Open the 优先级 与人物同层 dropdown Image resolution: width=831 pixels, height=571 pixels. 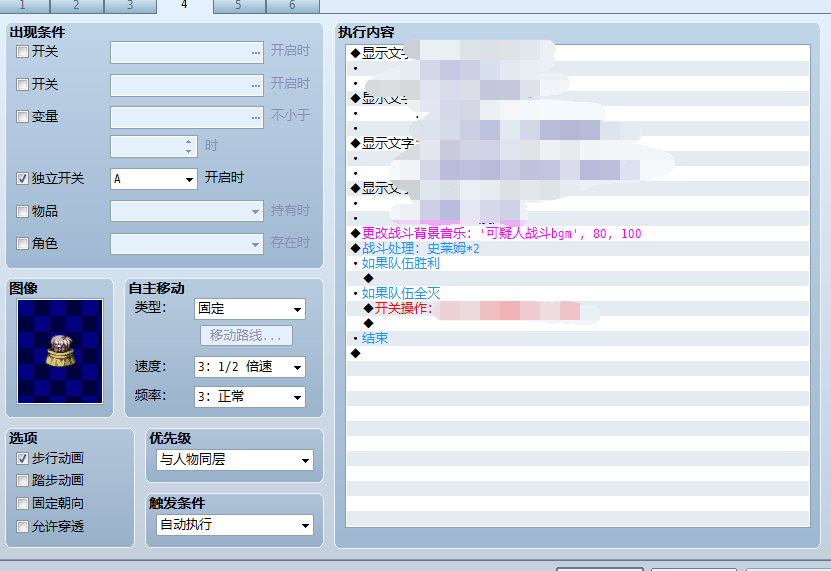[x=235, y=460]
